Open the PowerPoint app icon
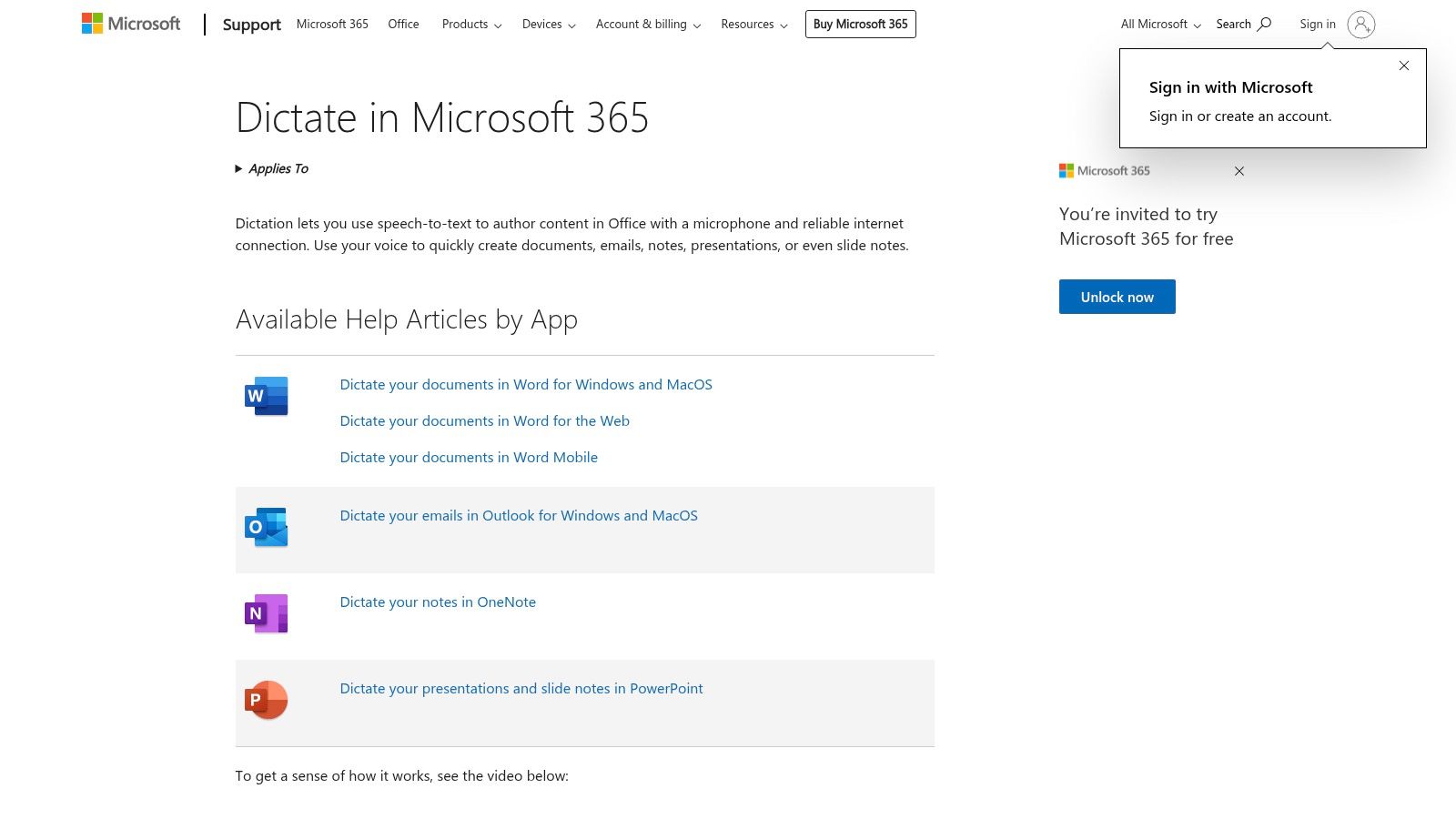 pos(267,700)
